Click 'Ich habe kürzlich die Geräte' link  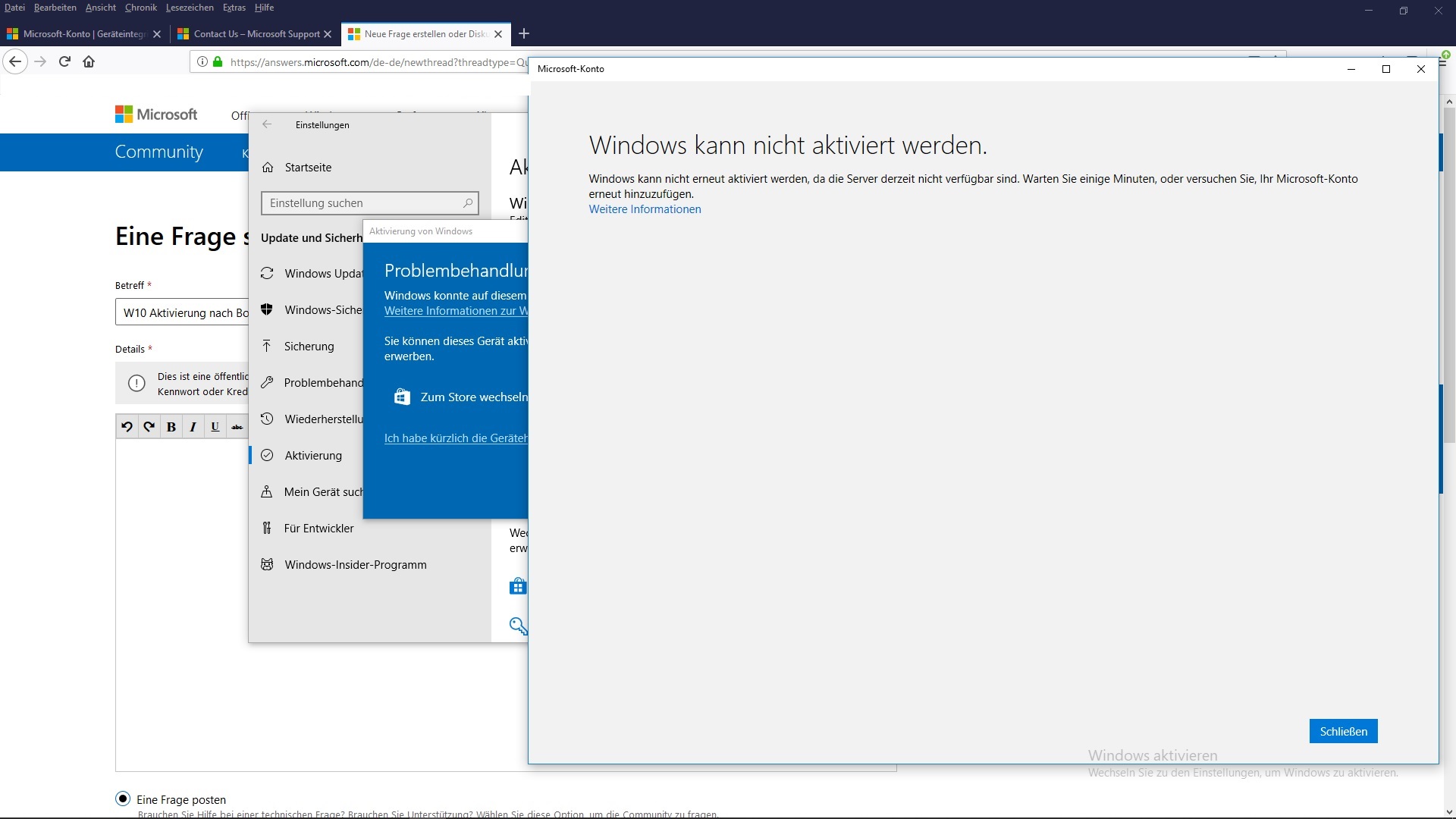coord(456,438)
